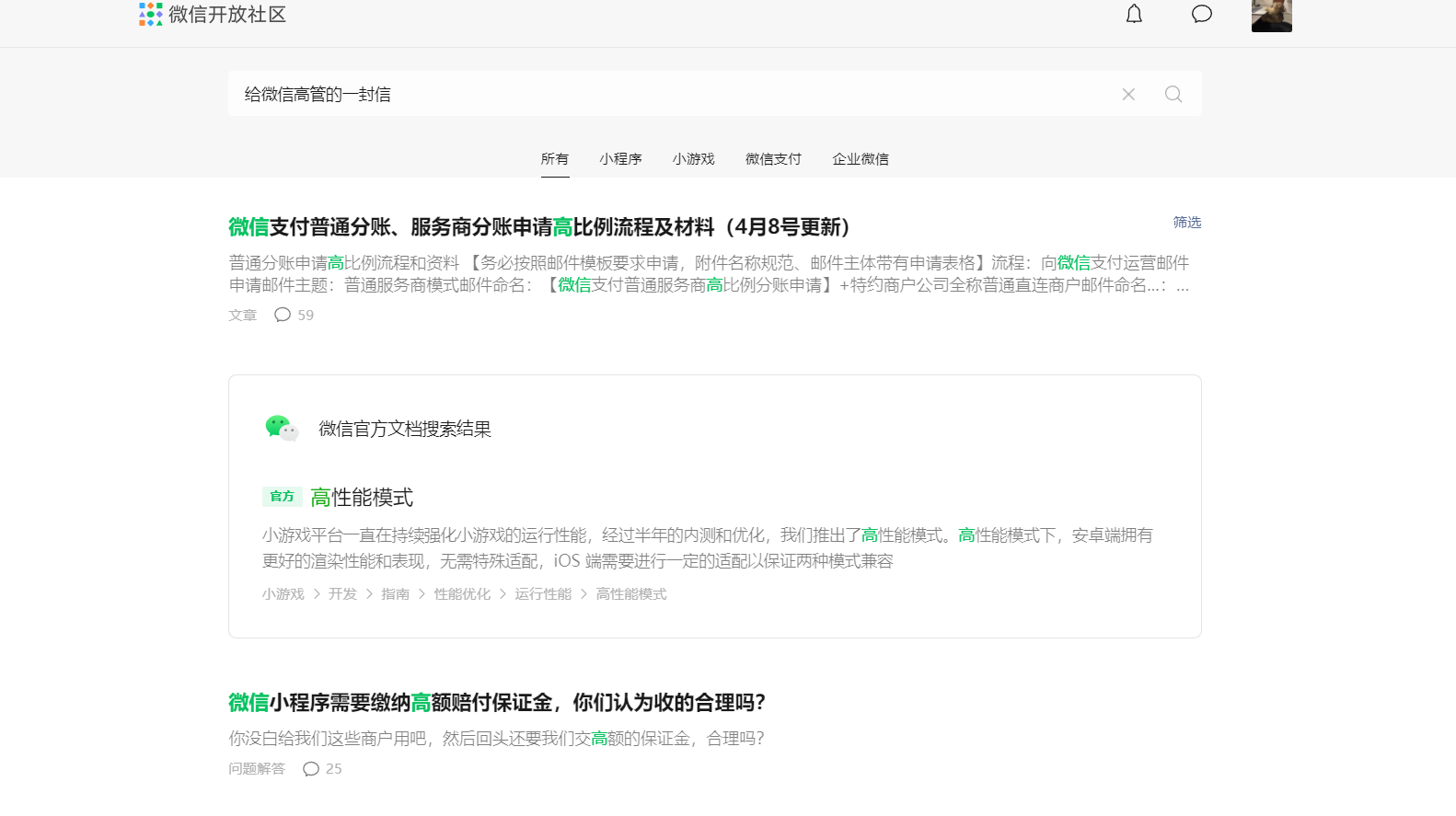This screenshot has height=816, width=1456.
Task: Click the comment icon showing 25
Action: click(x=311, y=768)
